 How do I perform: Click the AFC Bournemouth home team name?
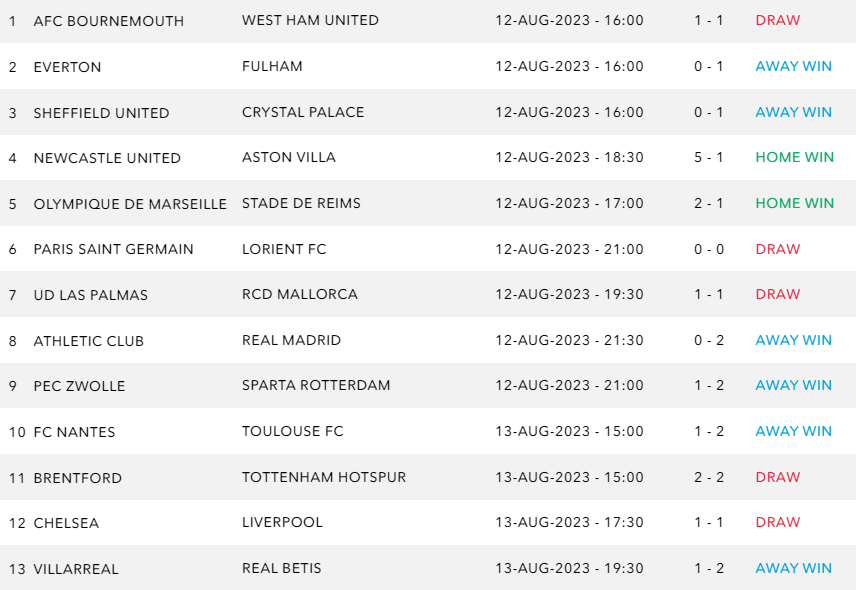point(108,21)
